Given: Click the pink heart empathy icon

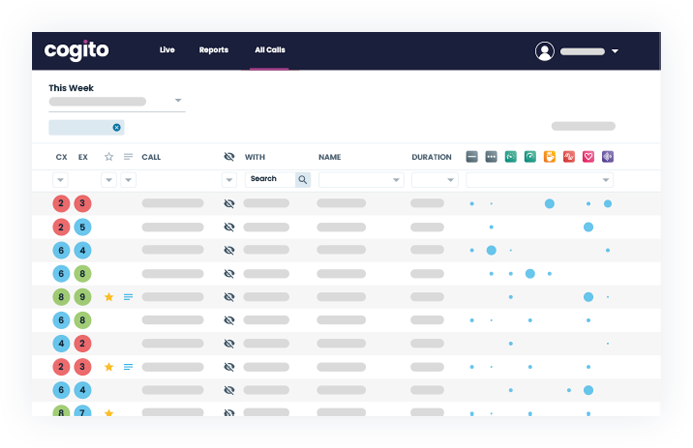Looking at the screenshot, I should coord(588,157).
